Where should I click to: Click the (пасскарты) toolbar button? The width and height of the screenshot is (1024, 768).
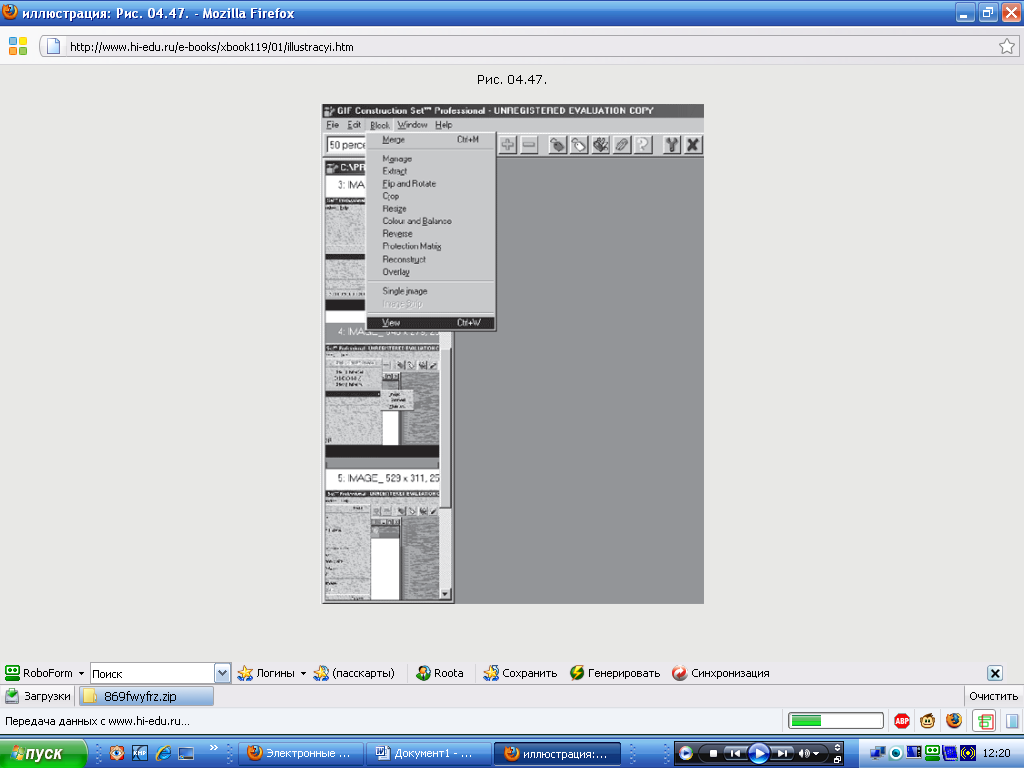pyautogui.click(x=354, y=673)
